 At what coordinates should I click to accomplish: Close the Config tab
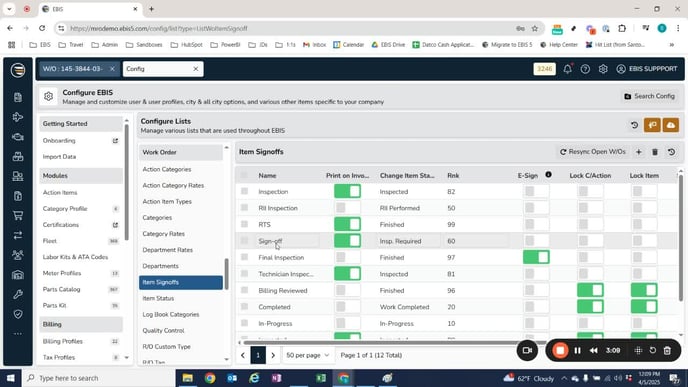tap(196, 69)
